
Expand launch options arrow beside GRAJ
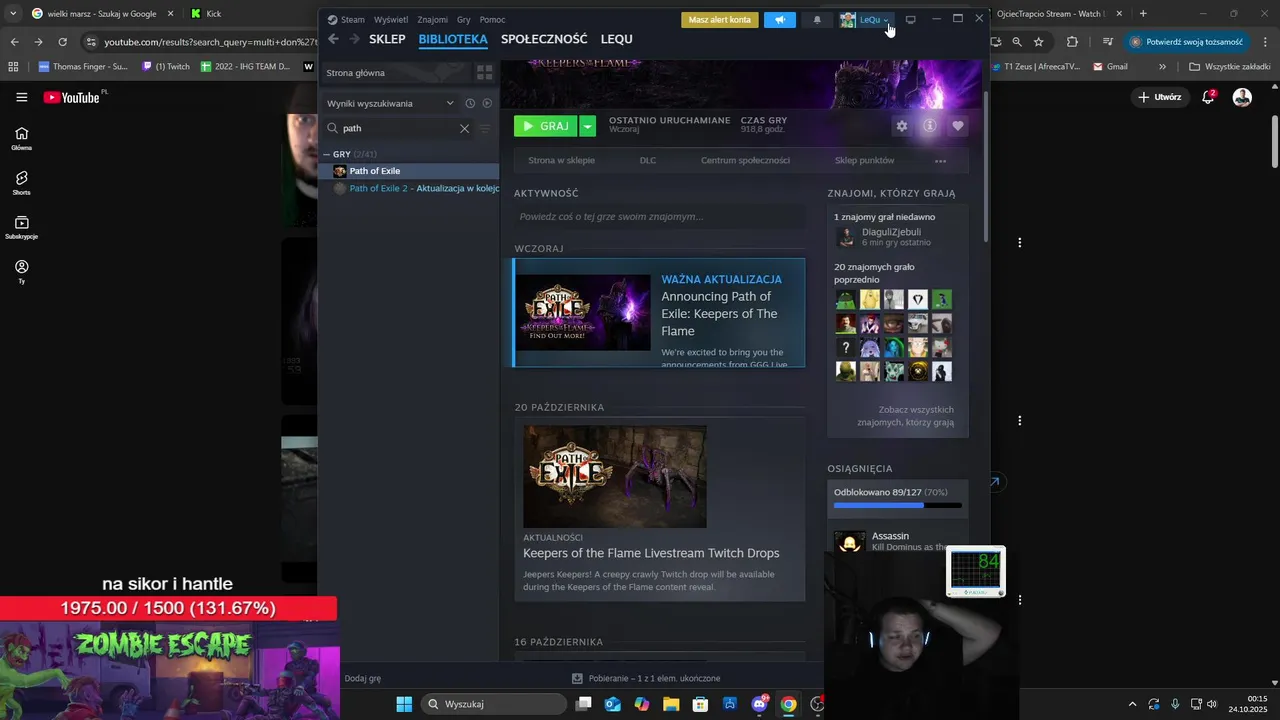point(588,126)
